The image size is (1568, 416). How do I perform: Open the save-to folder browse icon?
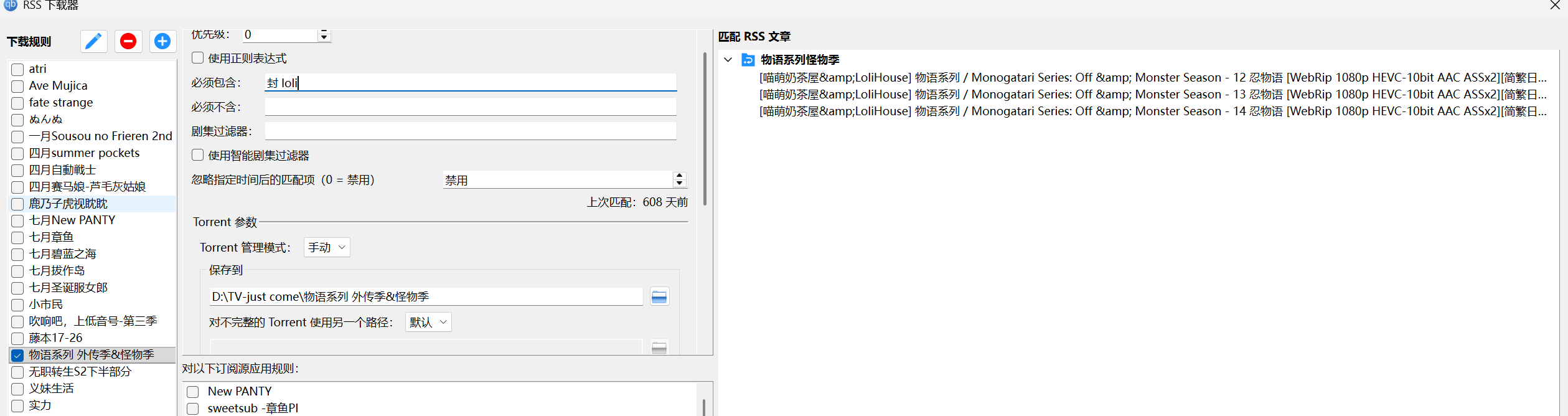659,297
